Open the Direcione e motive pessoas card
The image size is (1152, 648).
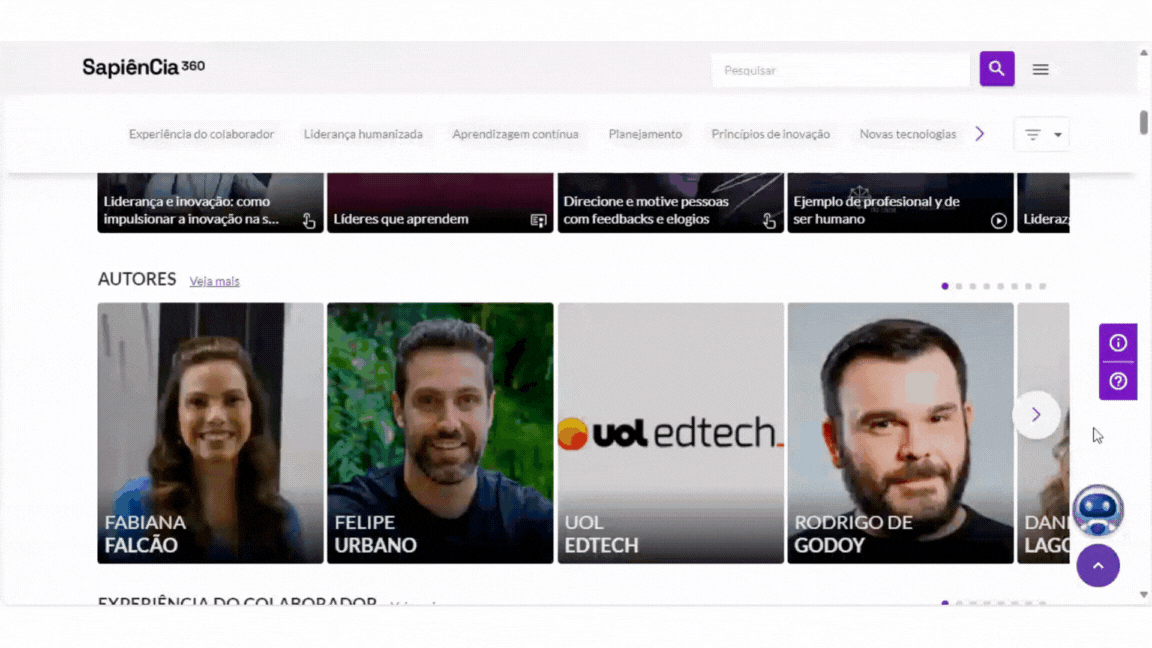coord(671,203)
